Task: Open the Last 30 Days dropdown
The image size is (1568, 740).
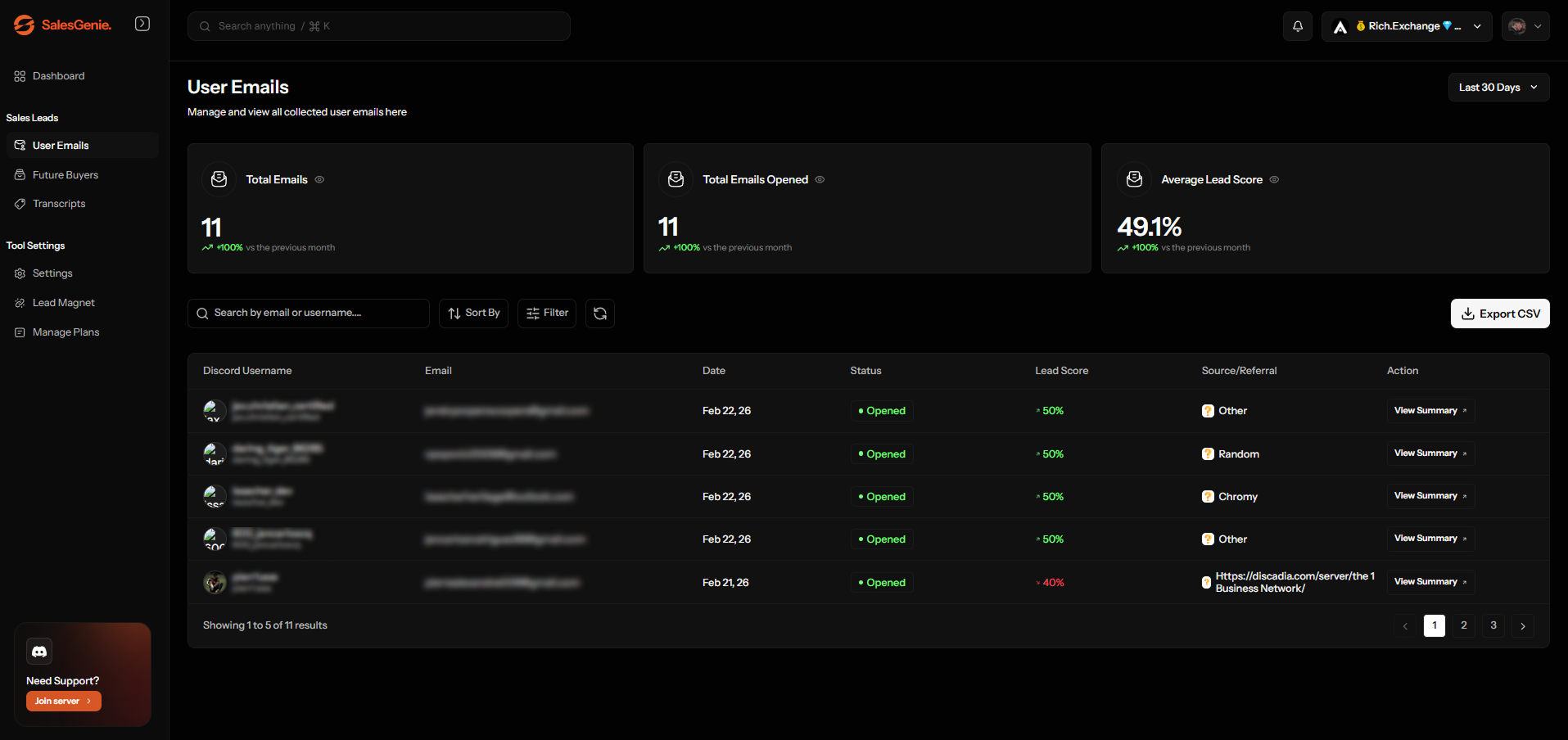Action: point(1498,87)
